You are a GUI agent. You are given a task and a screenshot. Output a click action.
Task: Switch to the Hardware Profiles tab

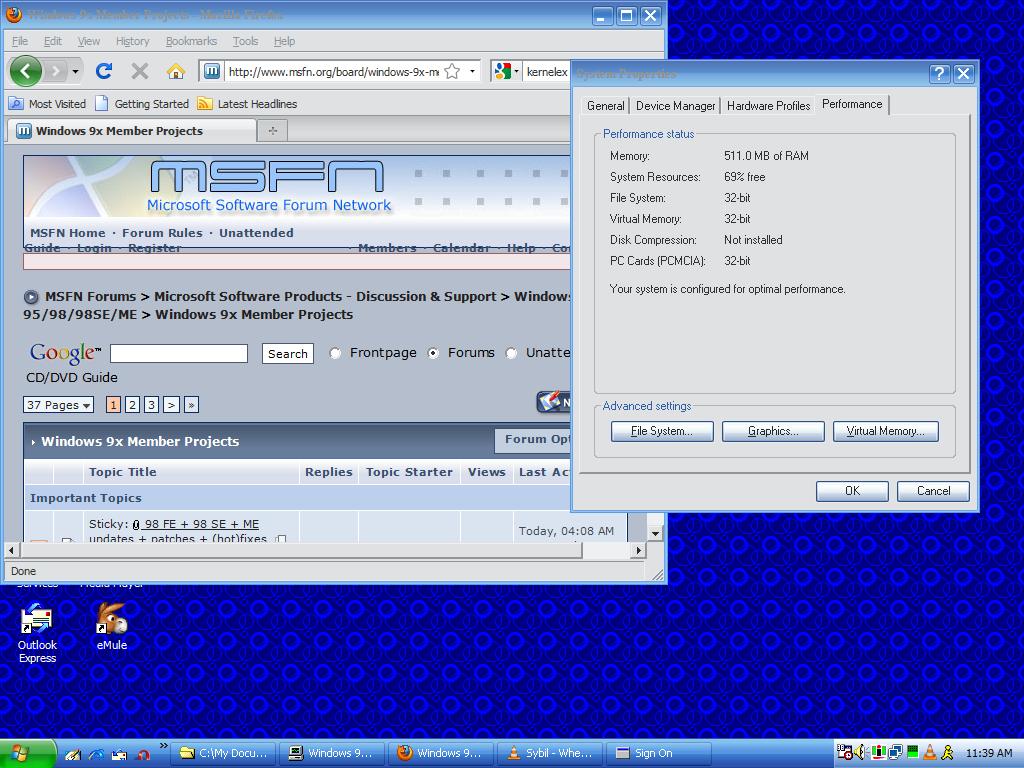(x=768, y=106)
